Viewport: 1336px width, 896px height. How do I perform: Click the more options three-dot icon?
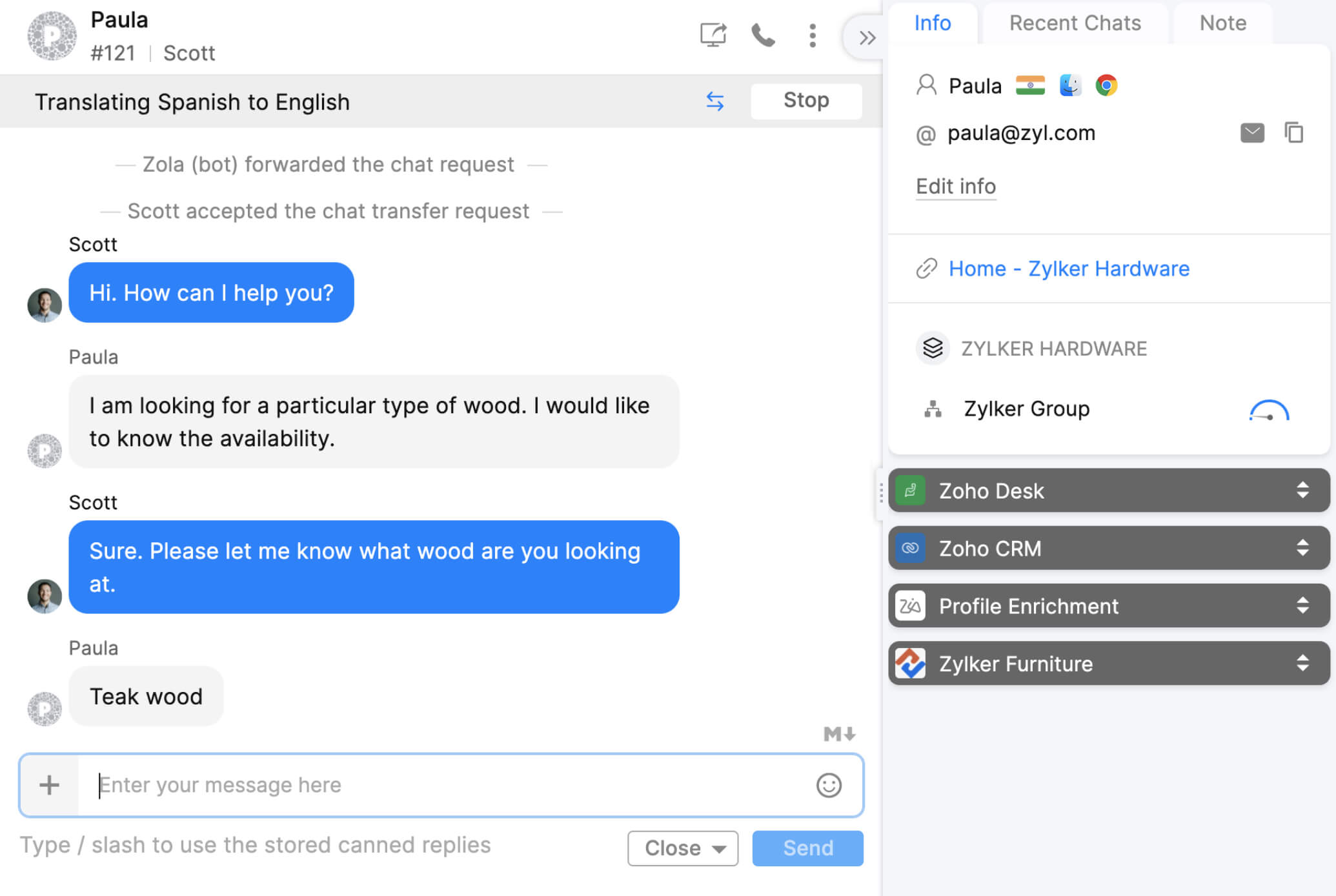(x=813, y=35)
